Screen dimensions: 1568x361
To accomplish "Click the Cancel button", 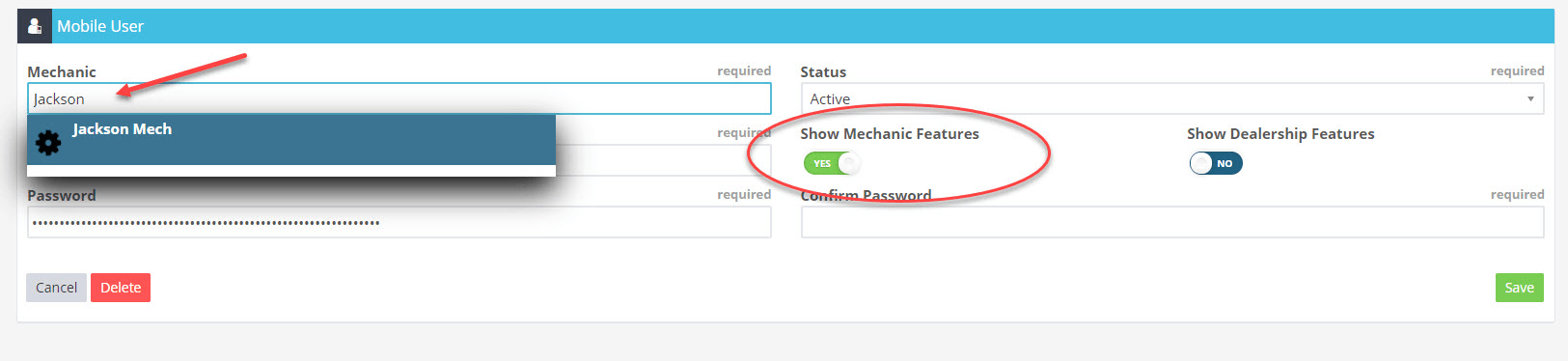I will pyautogui.click(x=56, y=288).
